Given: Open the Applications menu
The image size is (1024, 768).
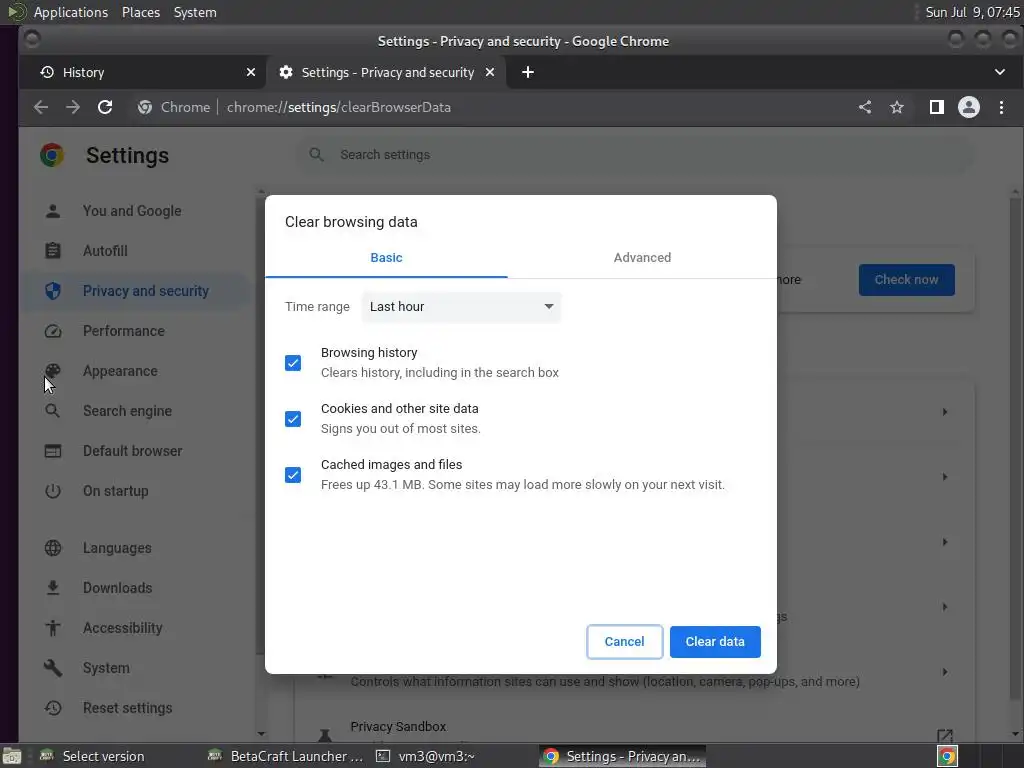Looking at the screenshot, I should tap(71, 12).
